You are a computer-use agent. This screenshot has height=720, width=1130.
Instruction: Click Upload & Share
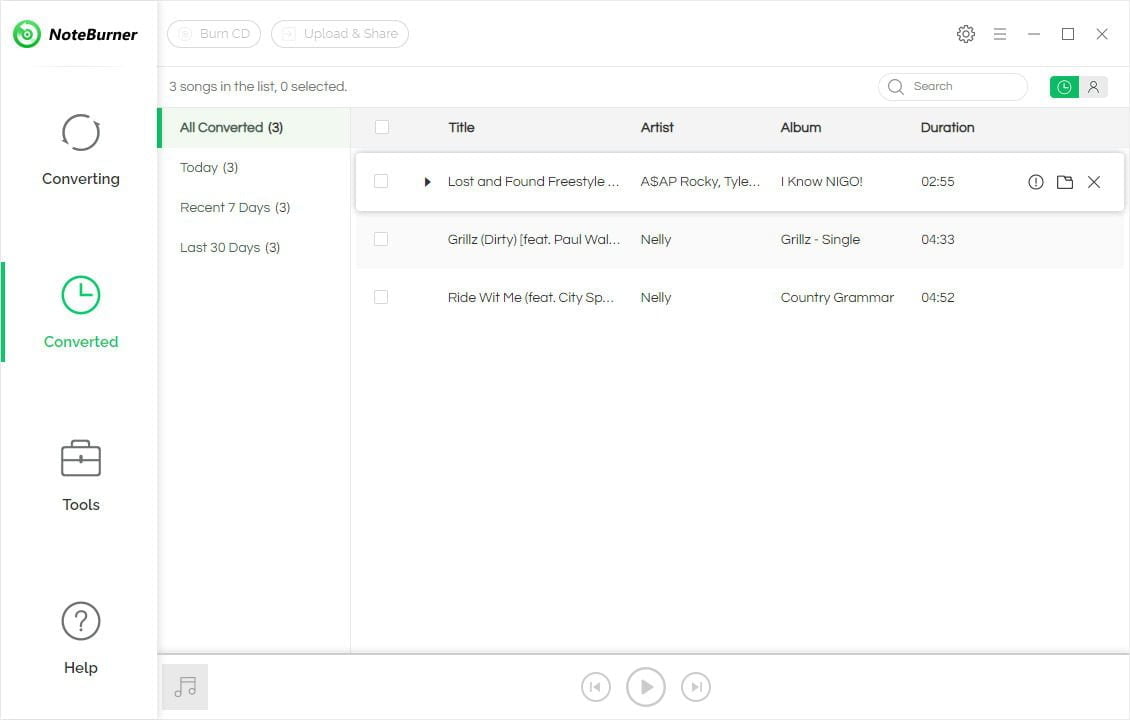coord(340,33)
